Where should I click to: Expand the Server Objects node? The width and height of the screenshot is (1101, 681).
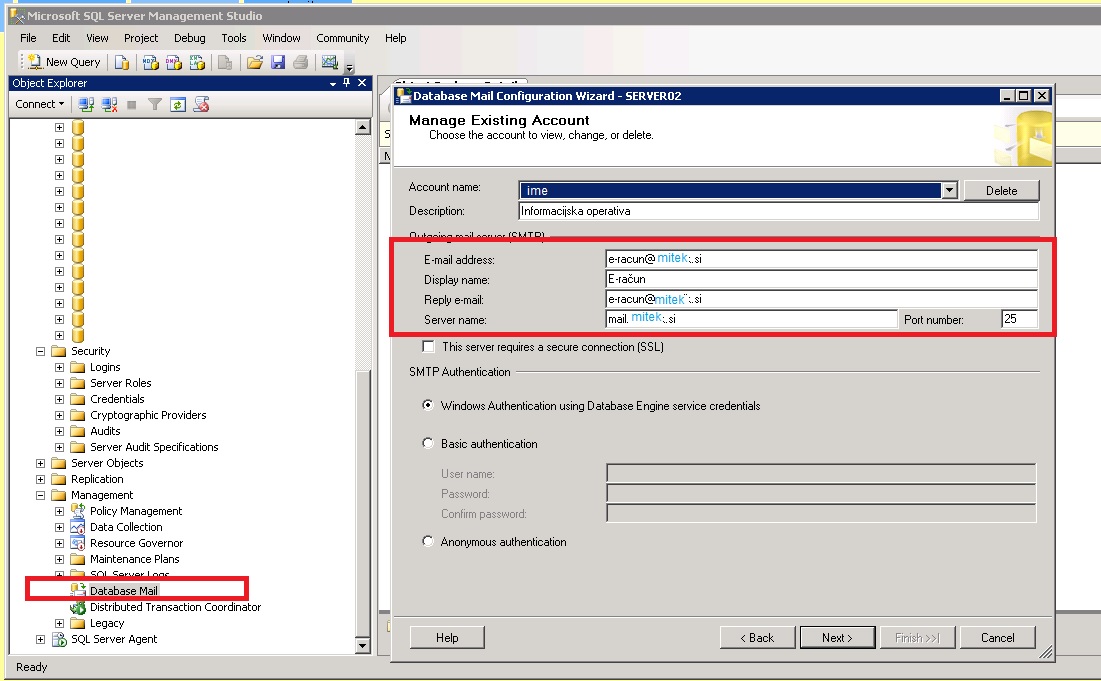(41, 463)
